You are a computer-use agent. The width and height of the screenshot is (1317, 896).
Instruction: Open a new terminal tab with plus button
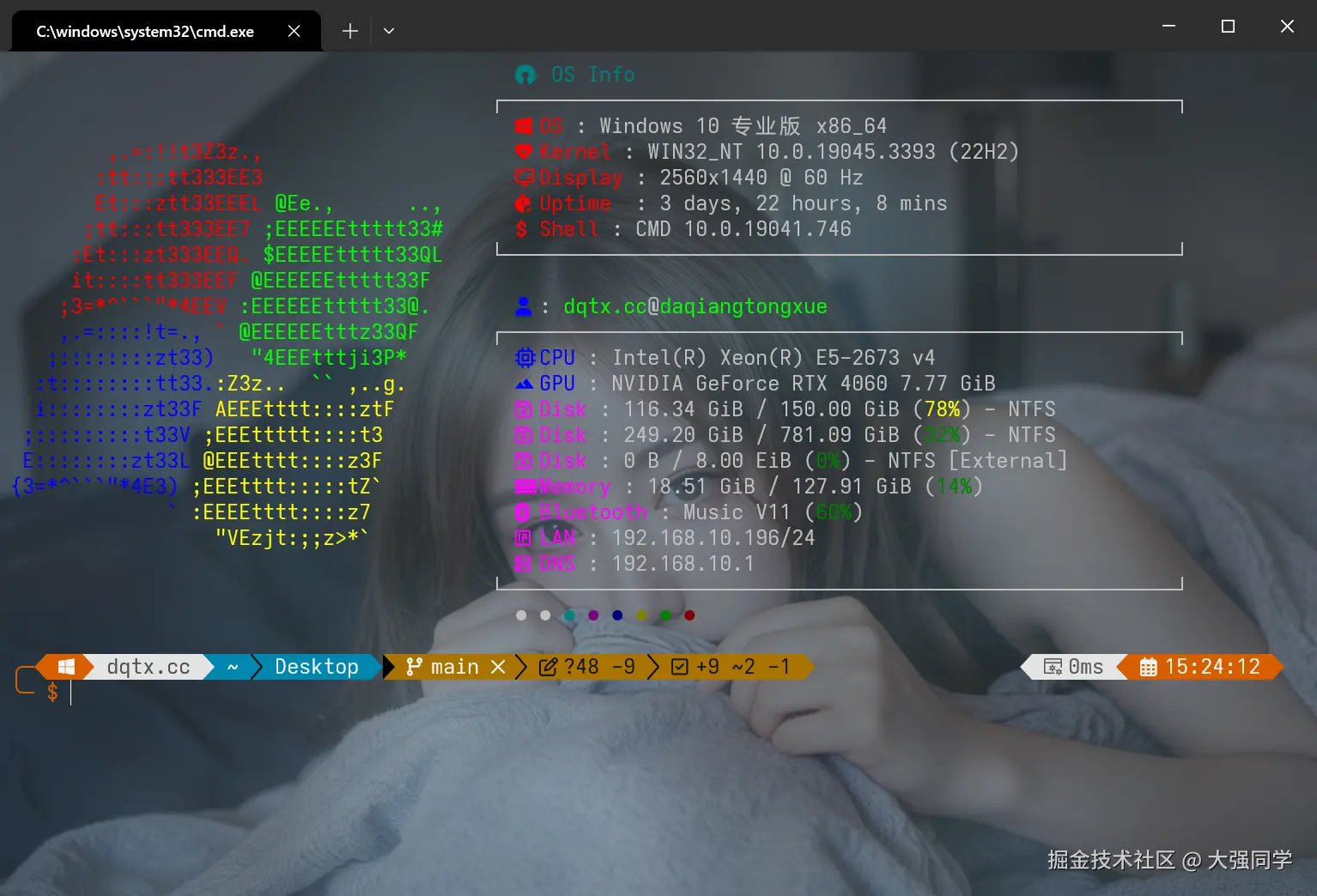point(349,31)
